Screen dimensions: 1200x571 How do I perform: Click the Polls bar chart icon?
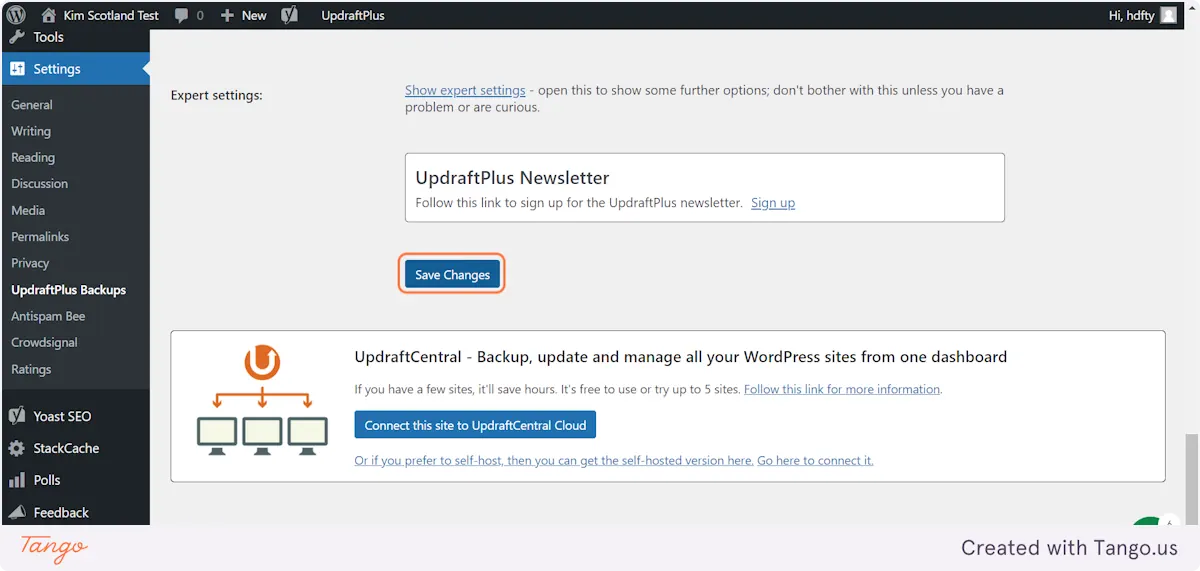[x=17, y=480]
